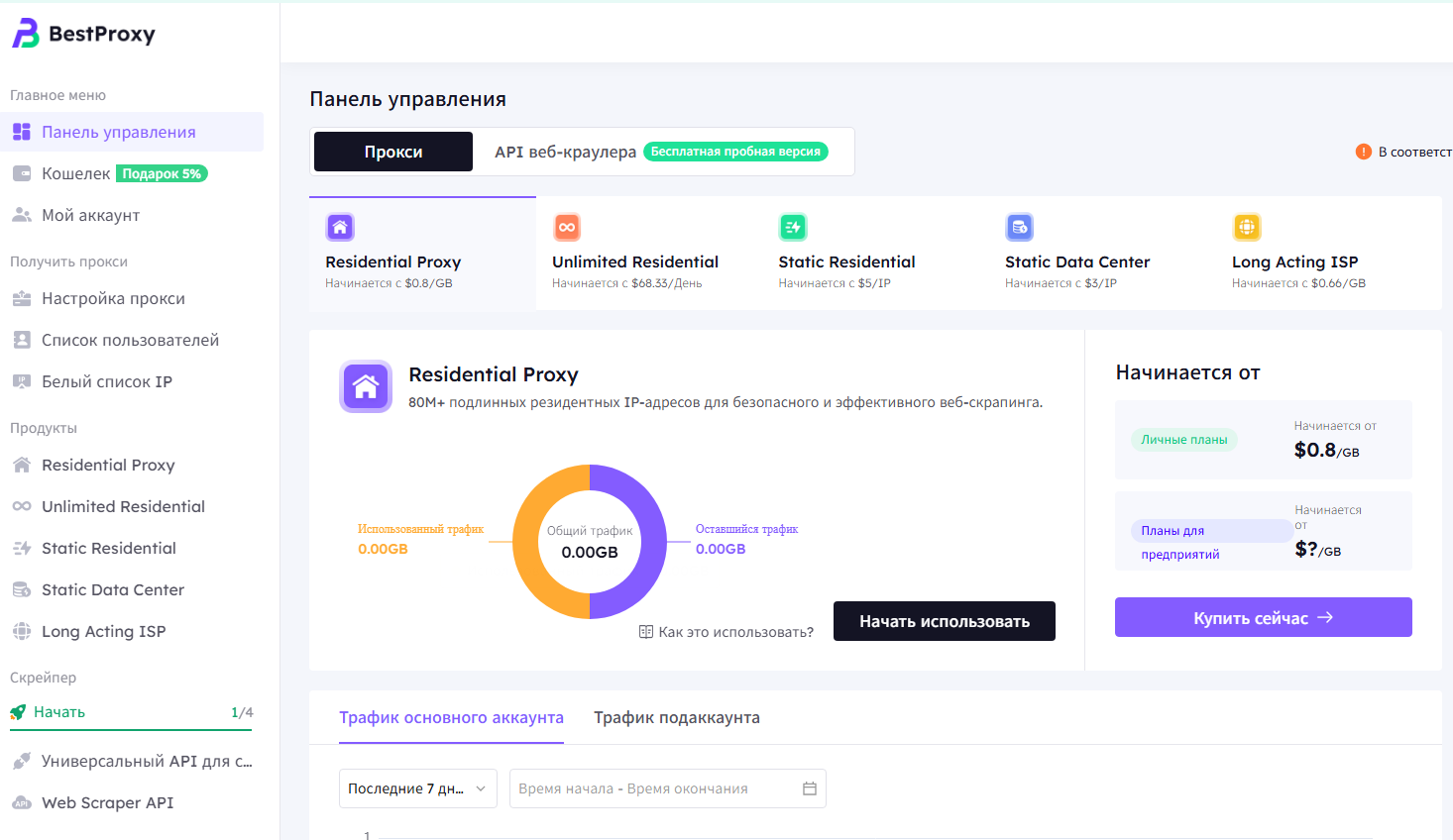This screenshot has width=1453, height=840.
Task: Click the Как это использовать? link
Action: (x=726, y=632)
